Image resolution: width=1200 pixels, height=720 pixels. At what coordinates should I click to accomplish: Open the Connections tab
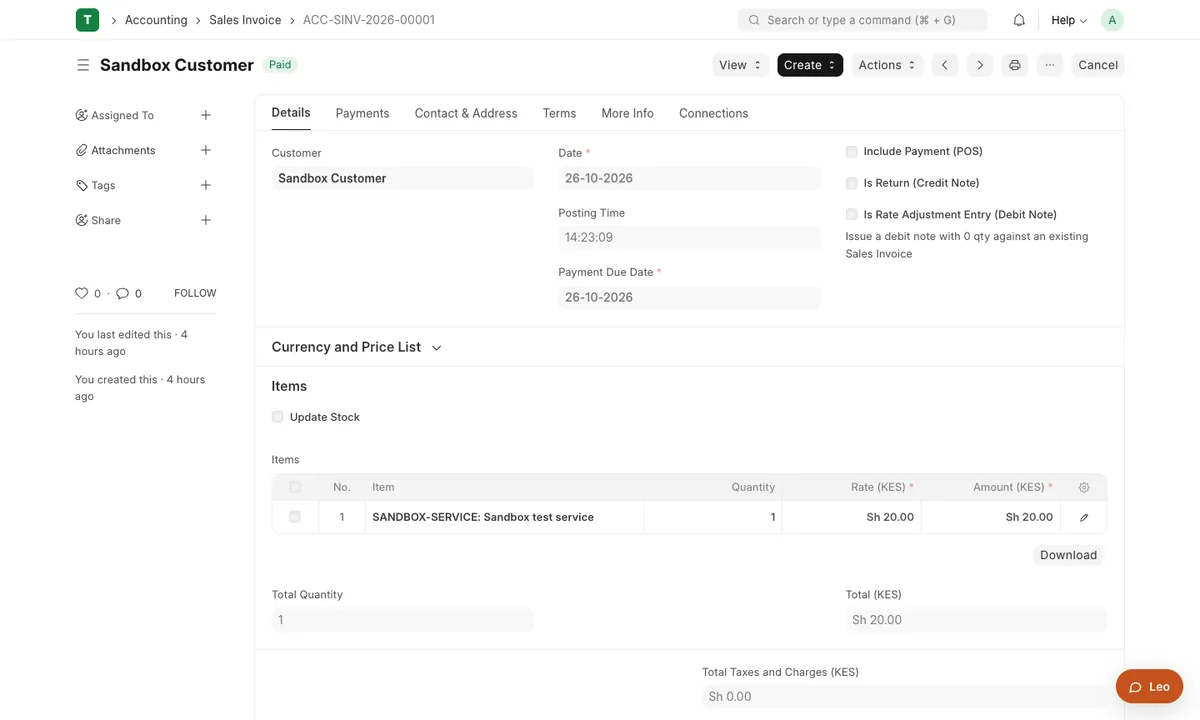point(713,113)
